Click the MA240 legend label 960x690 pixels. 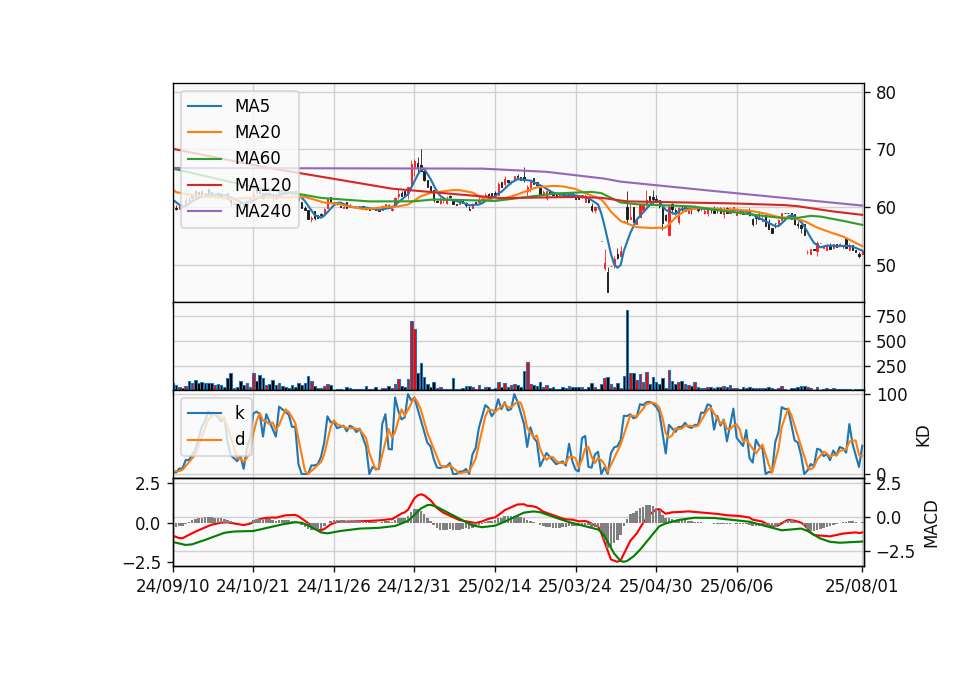[x=263, y=211]
